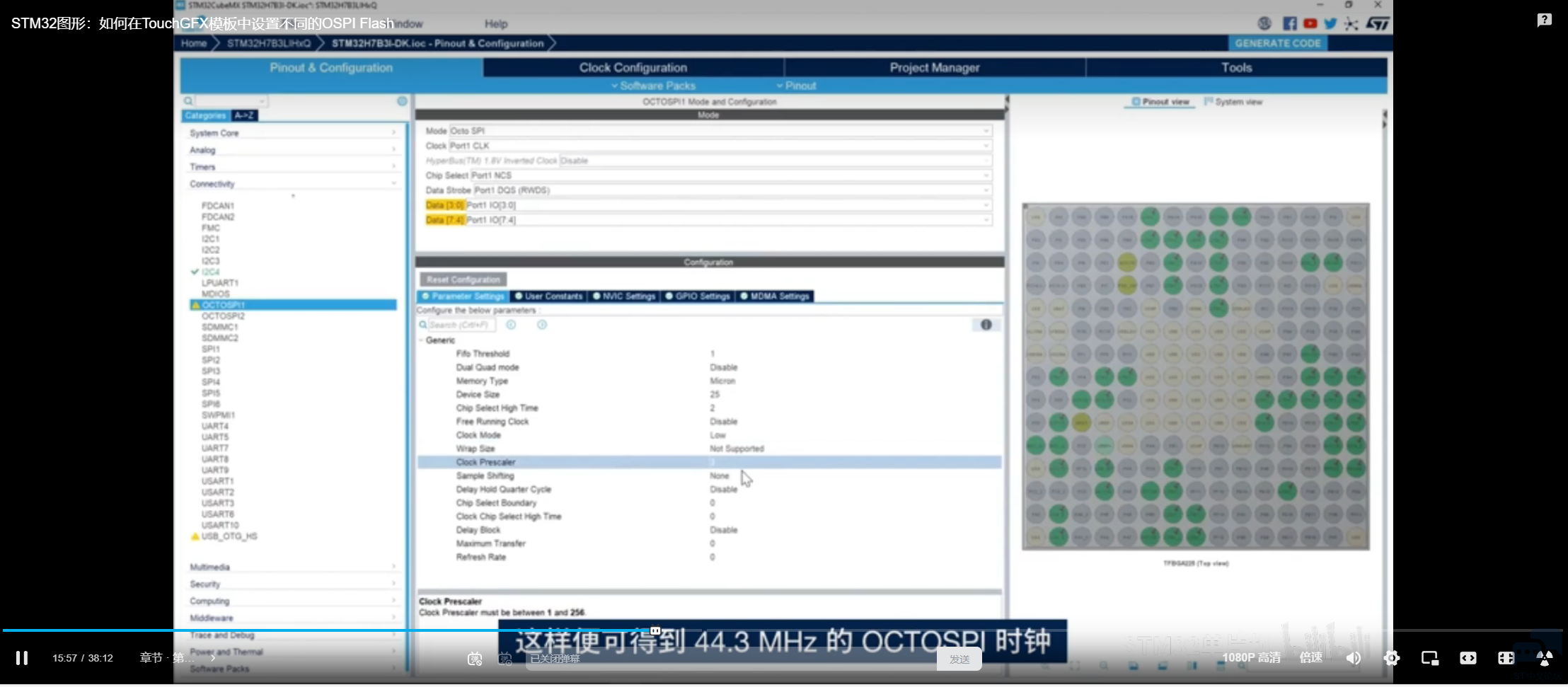Click the peripheral search field
Image resolution: width=1568 pixels, height=687 pixels.
(231, 101)
